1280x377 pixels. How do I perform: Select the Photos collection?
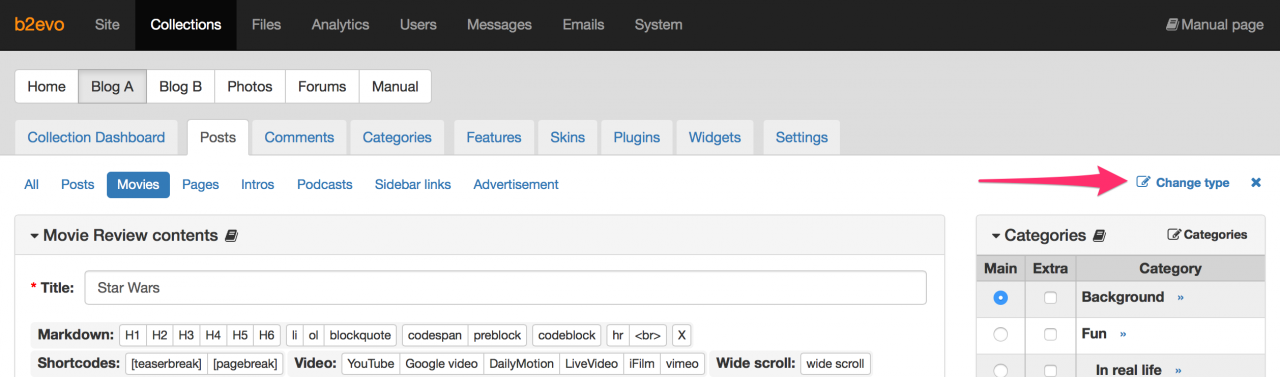pyautogui.click(x=250, y=86)
